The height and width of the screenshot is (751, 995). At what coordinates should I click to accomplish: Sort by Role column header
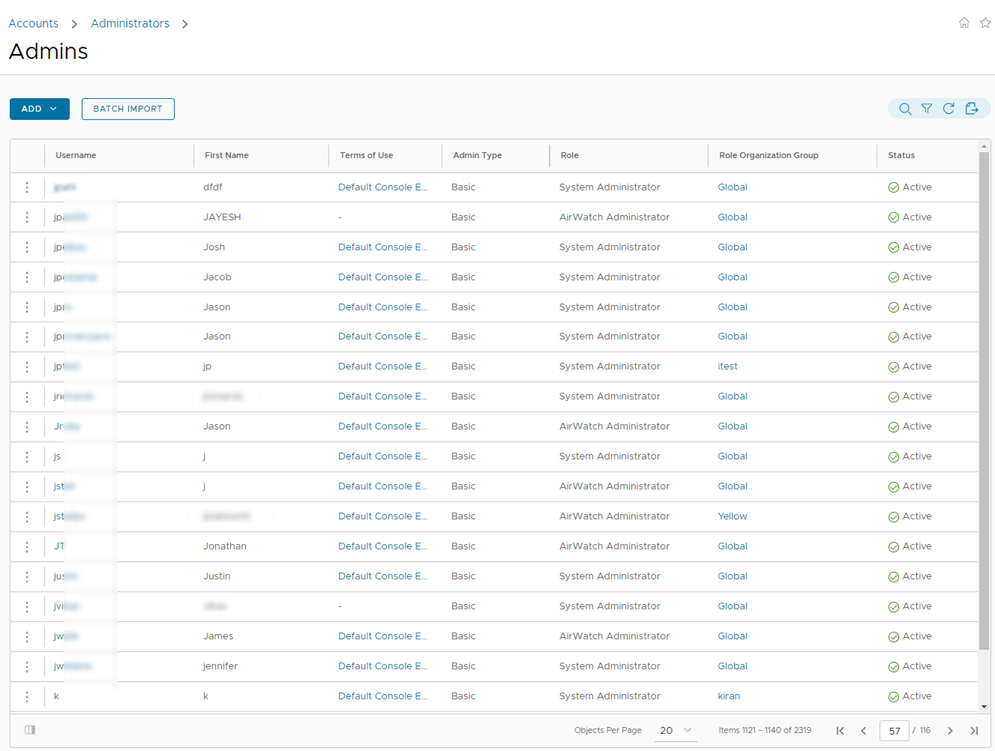coord(569,155)
